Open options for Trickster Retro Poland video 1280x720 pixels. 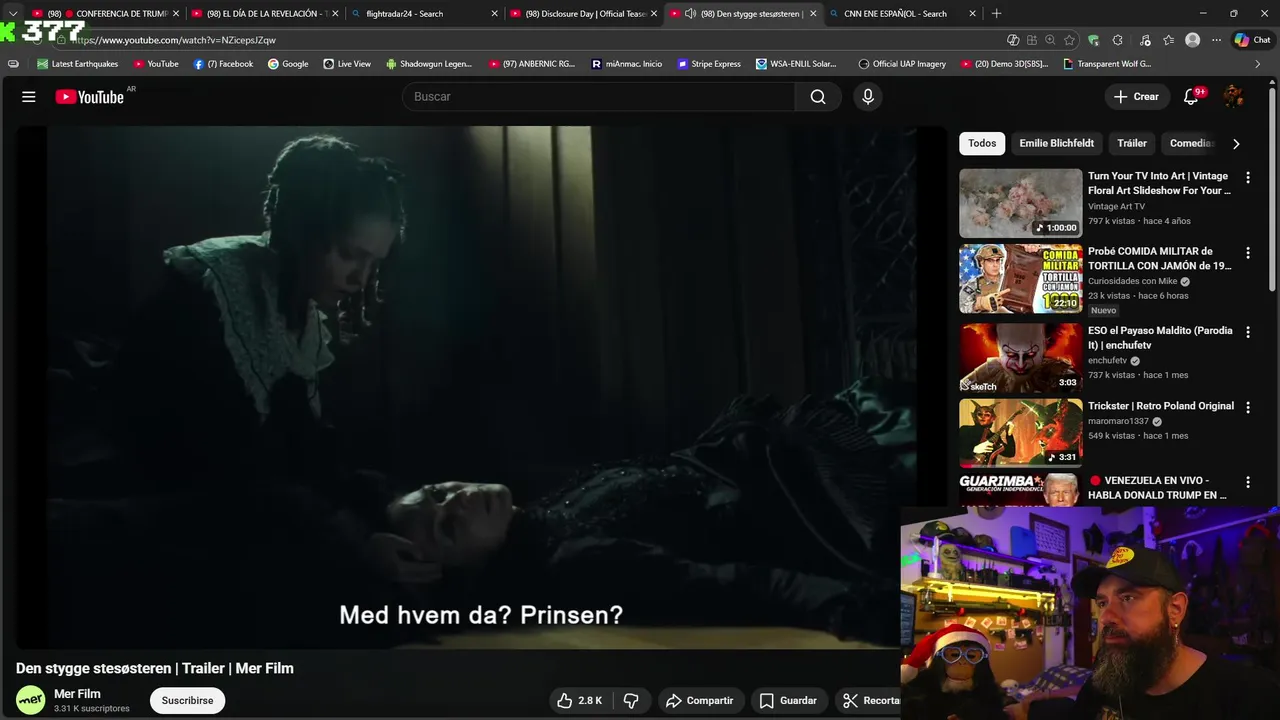1247,408
